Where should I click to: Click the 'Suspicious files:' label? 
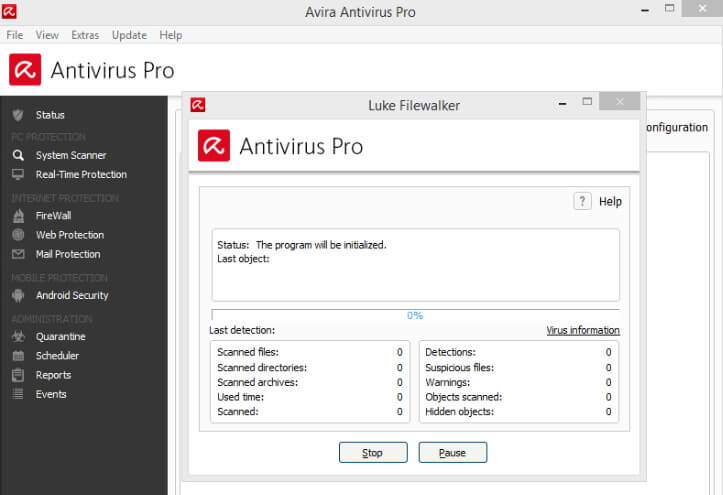point(460,367)
